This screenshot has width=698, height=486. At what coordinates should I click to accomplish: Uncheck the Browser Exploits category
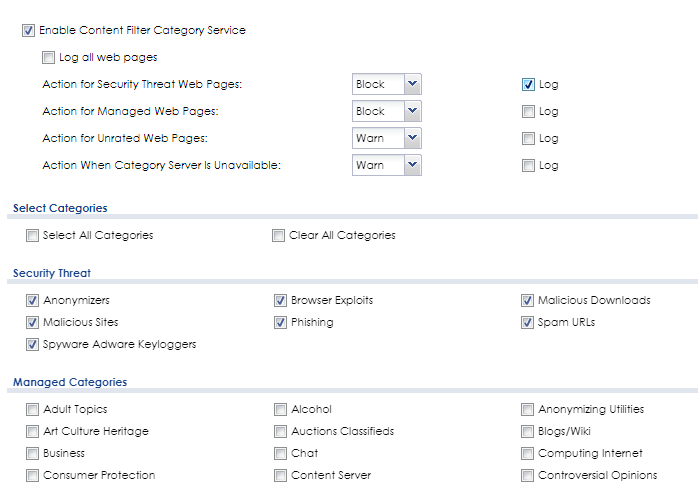[281, 301]
